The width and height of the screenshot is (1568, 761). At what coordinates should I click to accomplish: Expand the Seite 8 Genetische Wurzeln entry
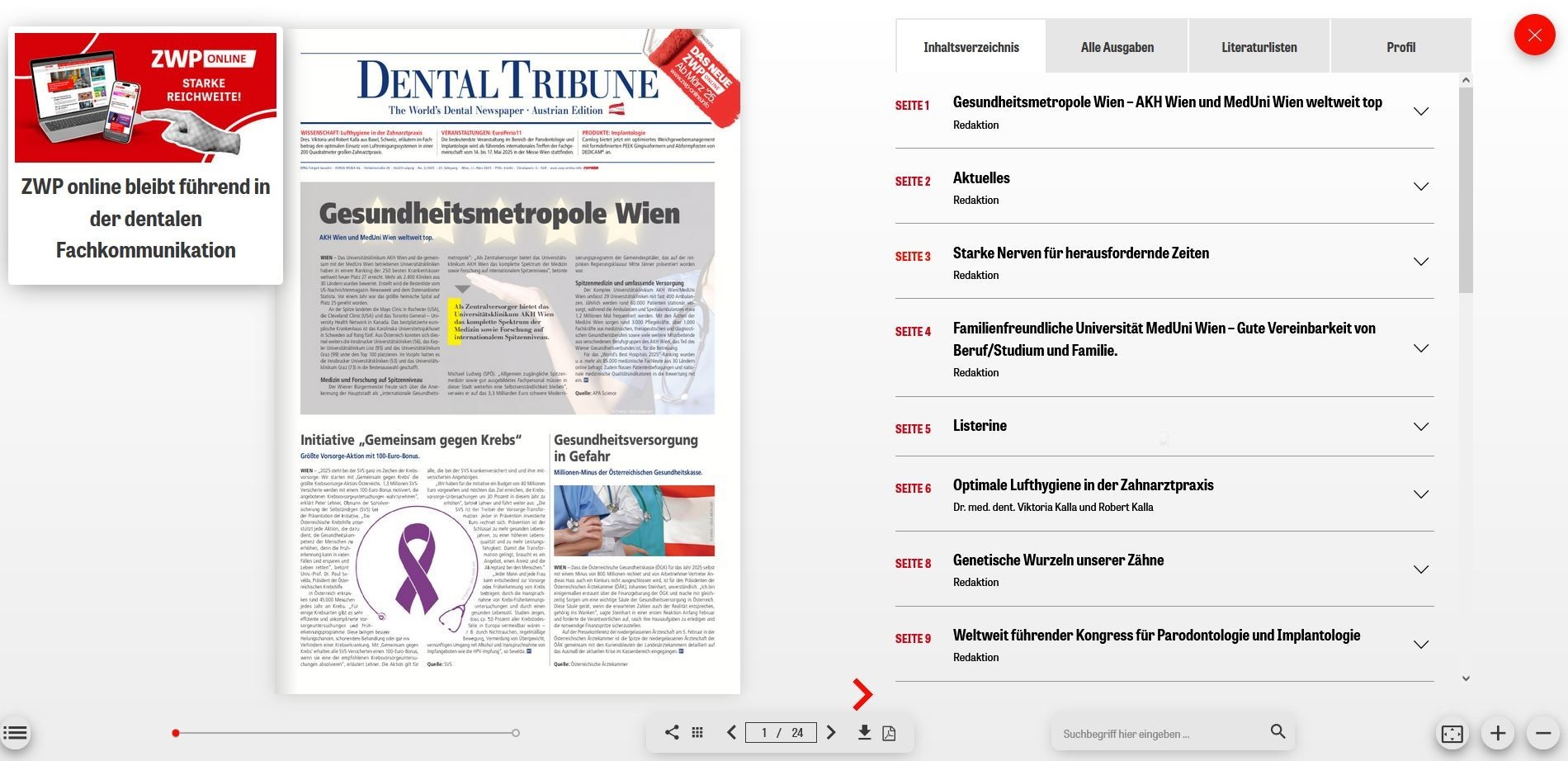click(x=1420, y=570)
